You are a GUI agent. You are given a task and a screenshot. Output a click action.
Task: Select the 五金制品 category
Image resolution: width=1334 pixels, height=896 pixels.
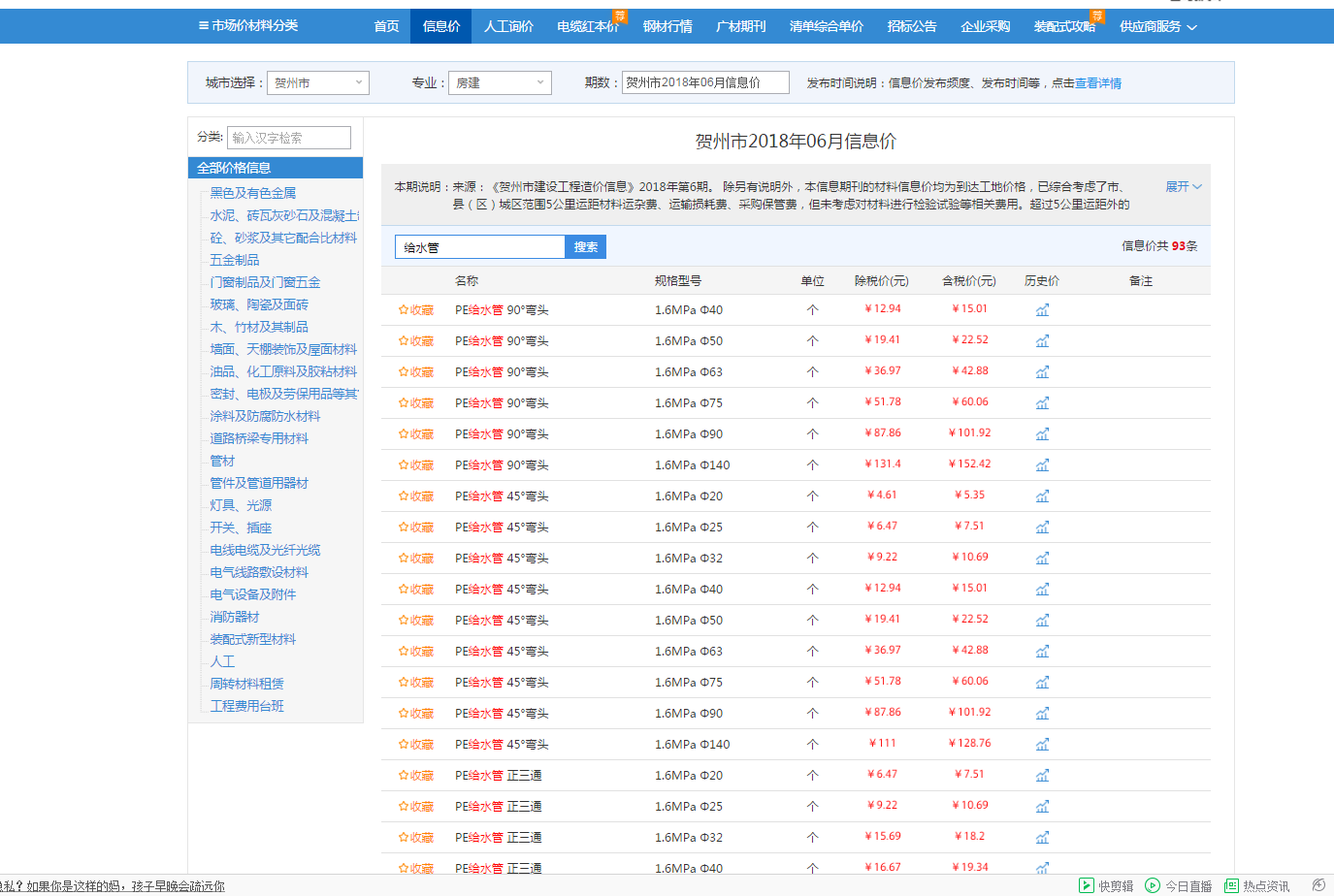coord(235,260)
